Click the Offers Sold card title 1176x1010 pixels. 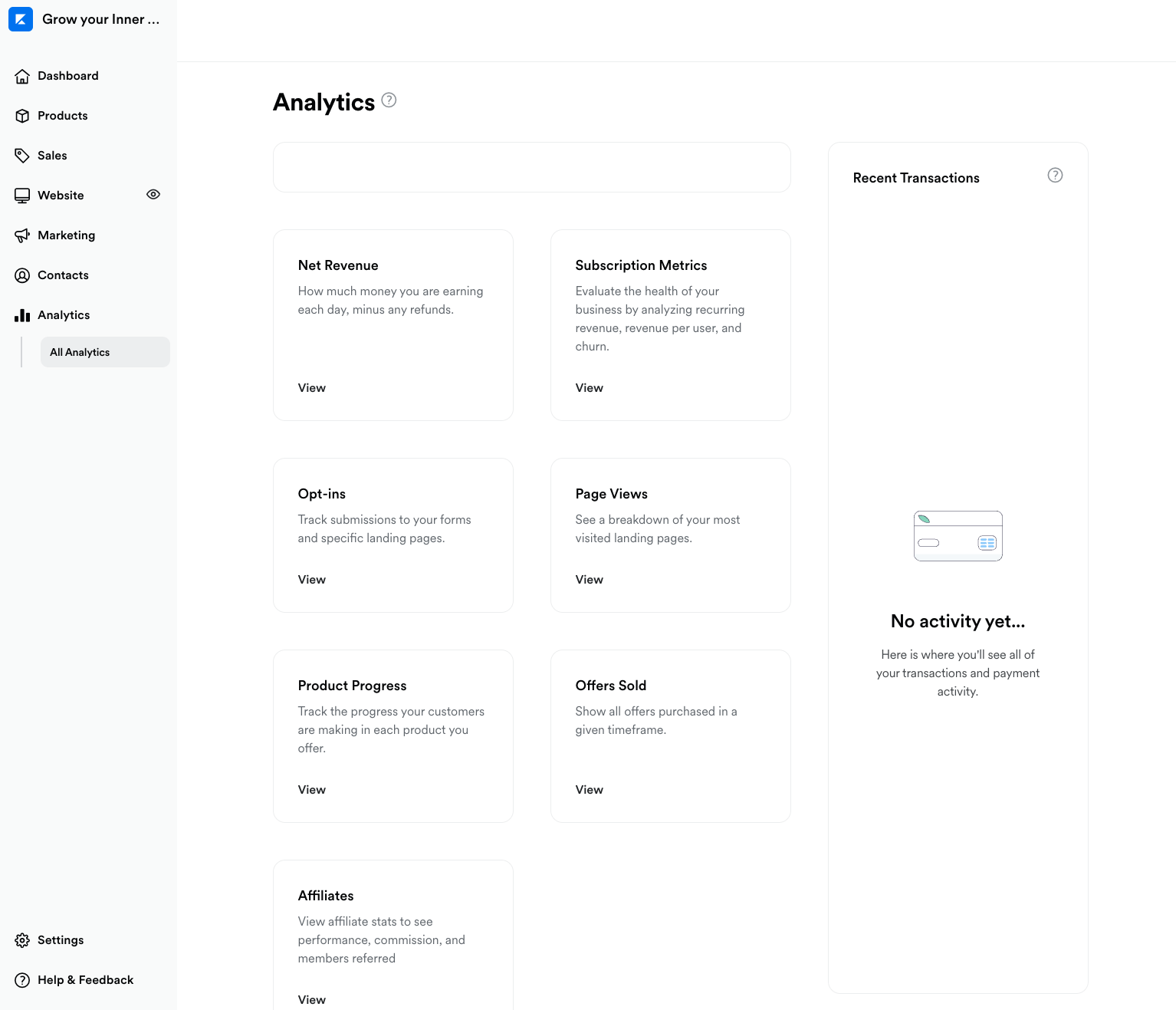coord(611,686)
